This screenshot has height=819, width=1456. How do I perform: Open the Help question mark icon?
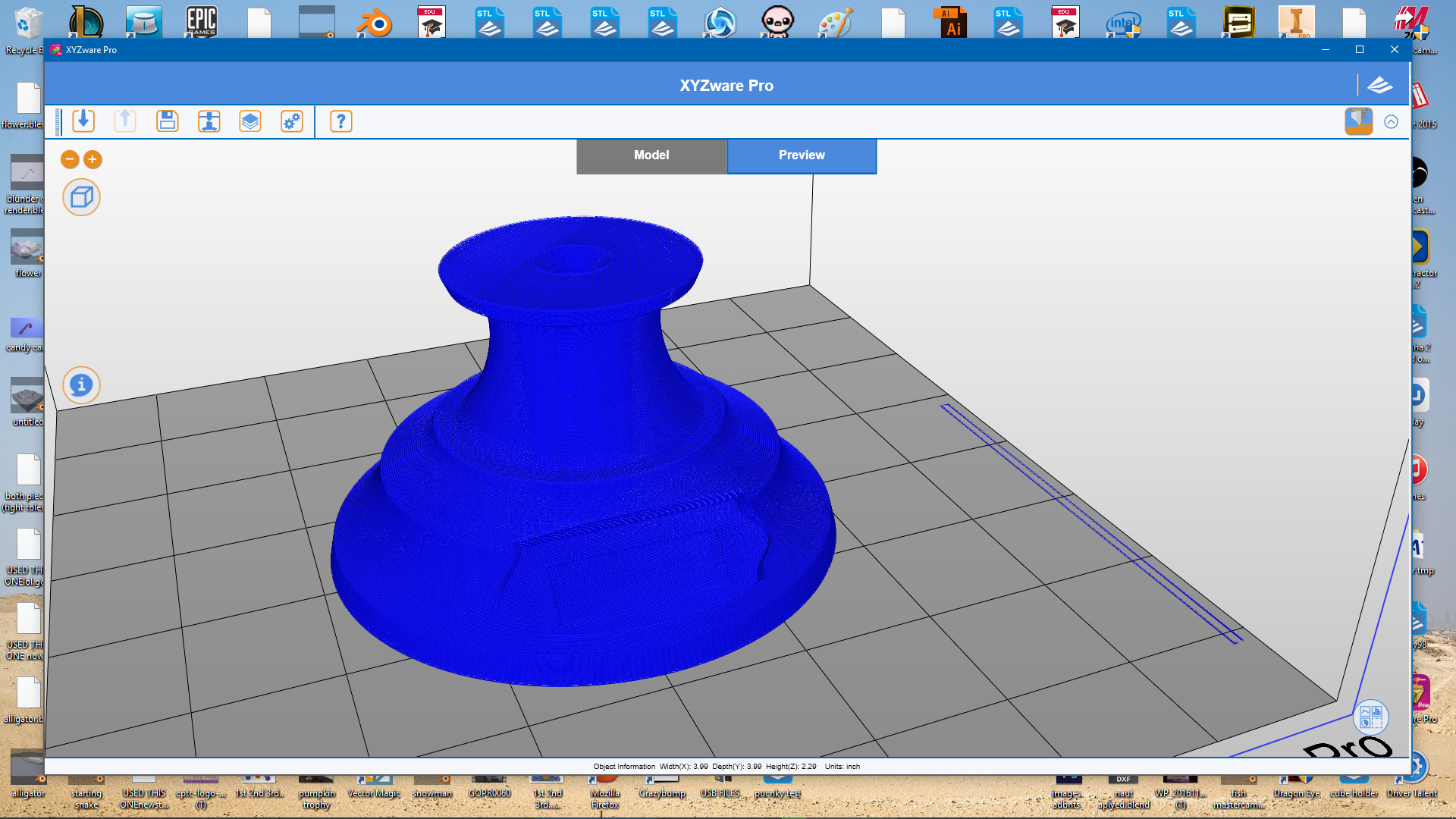coord(341,121)
